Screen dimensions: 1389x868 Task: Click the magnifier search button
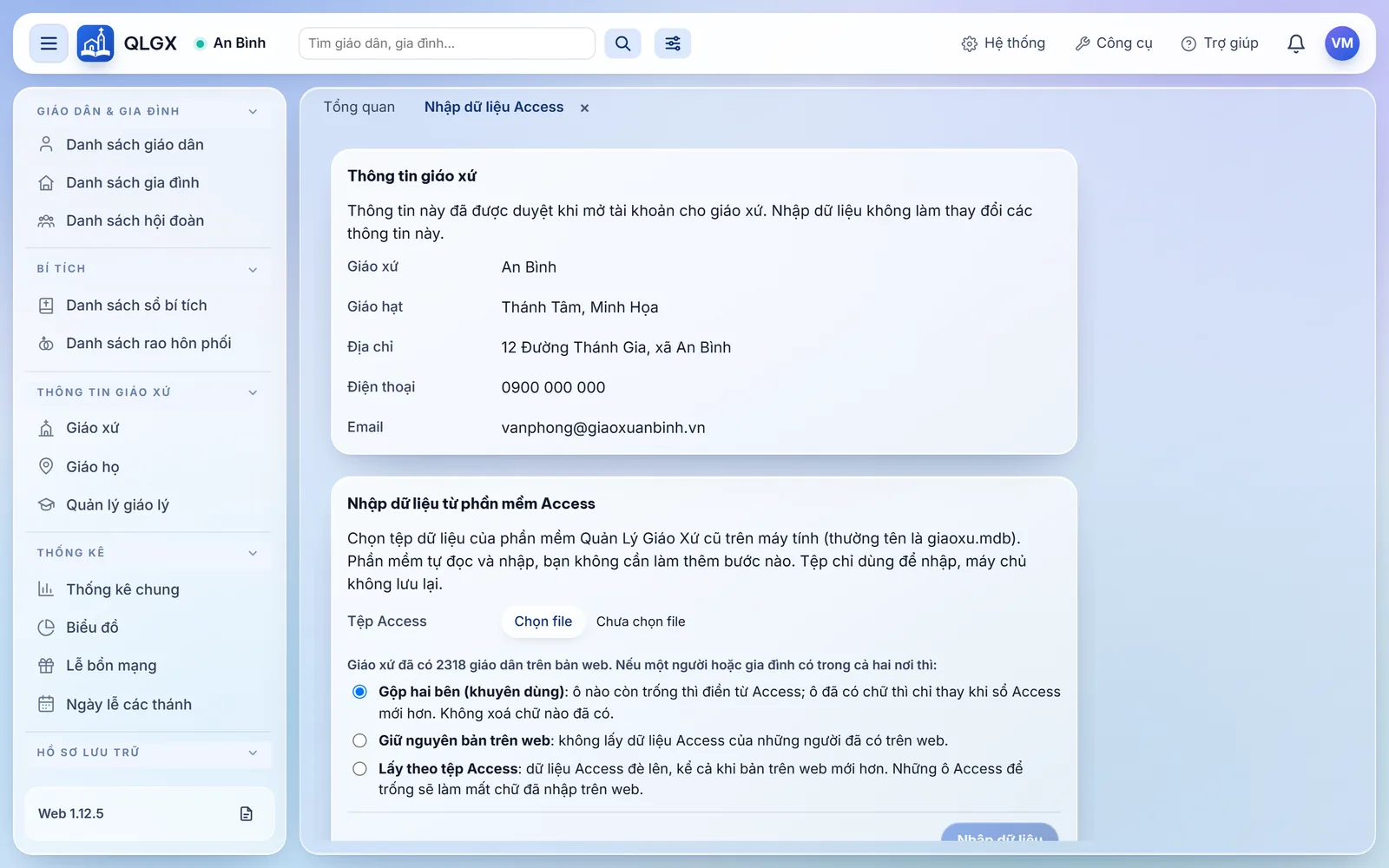coord(622,43)
